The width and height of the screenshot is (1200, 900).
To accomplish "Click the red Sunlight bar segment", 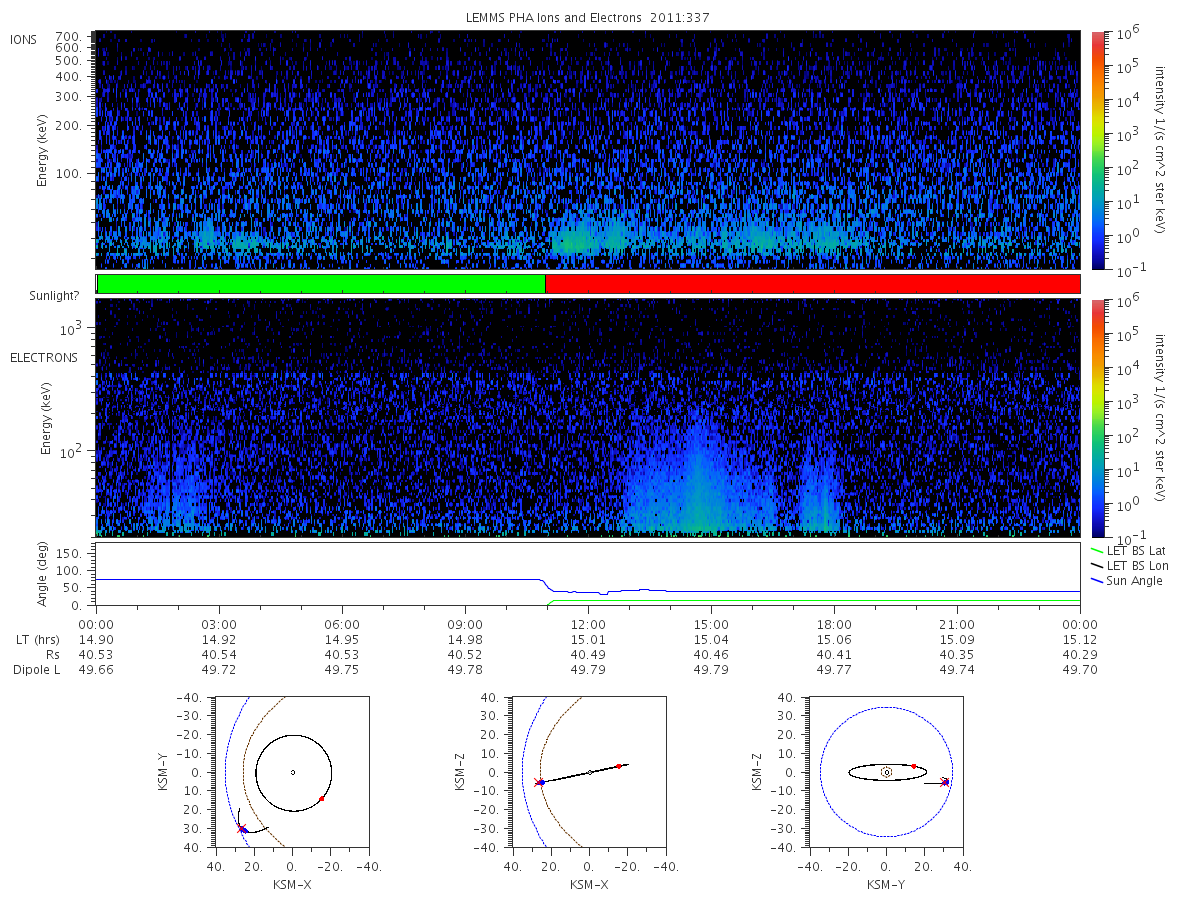I will [812, 284].
